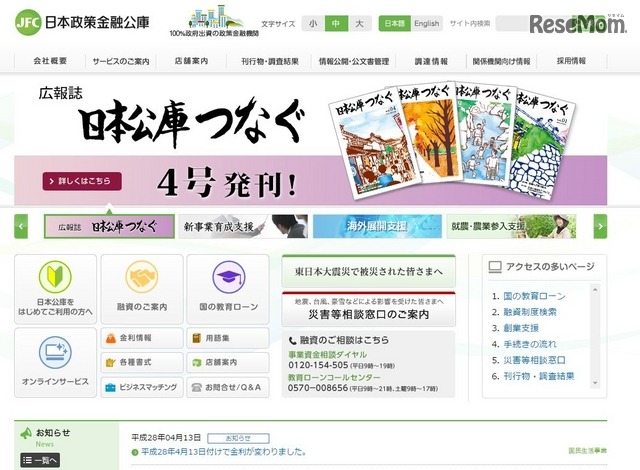This screenshot has height=470, width=640.
Task: Click the magazine covers in the main banner
Action: coord(453,140)
